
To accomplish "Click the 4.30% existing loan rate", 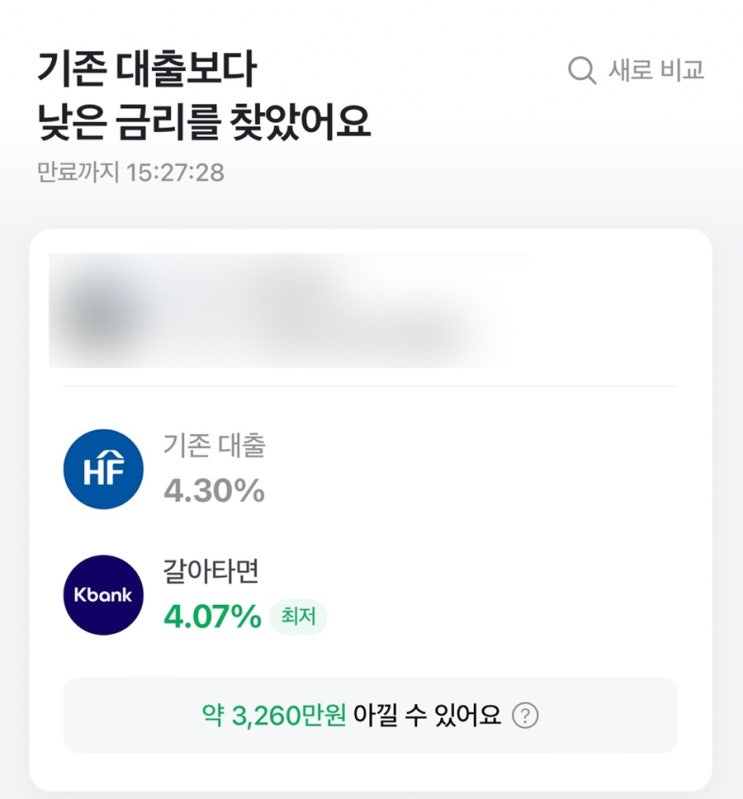I will [x=213, y=491].
